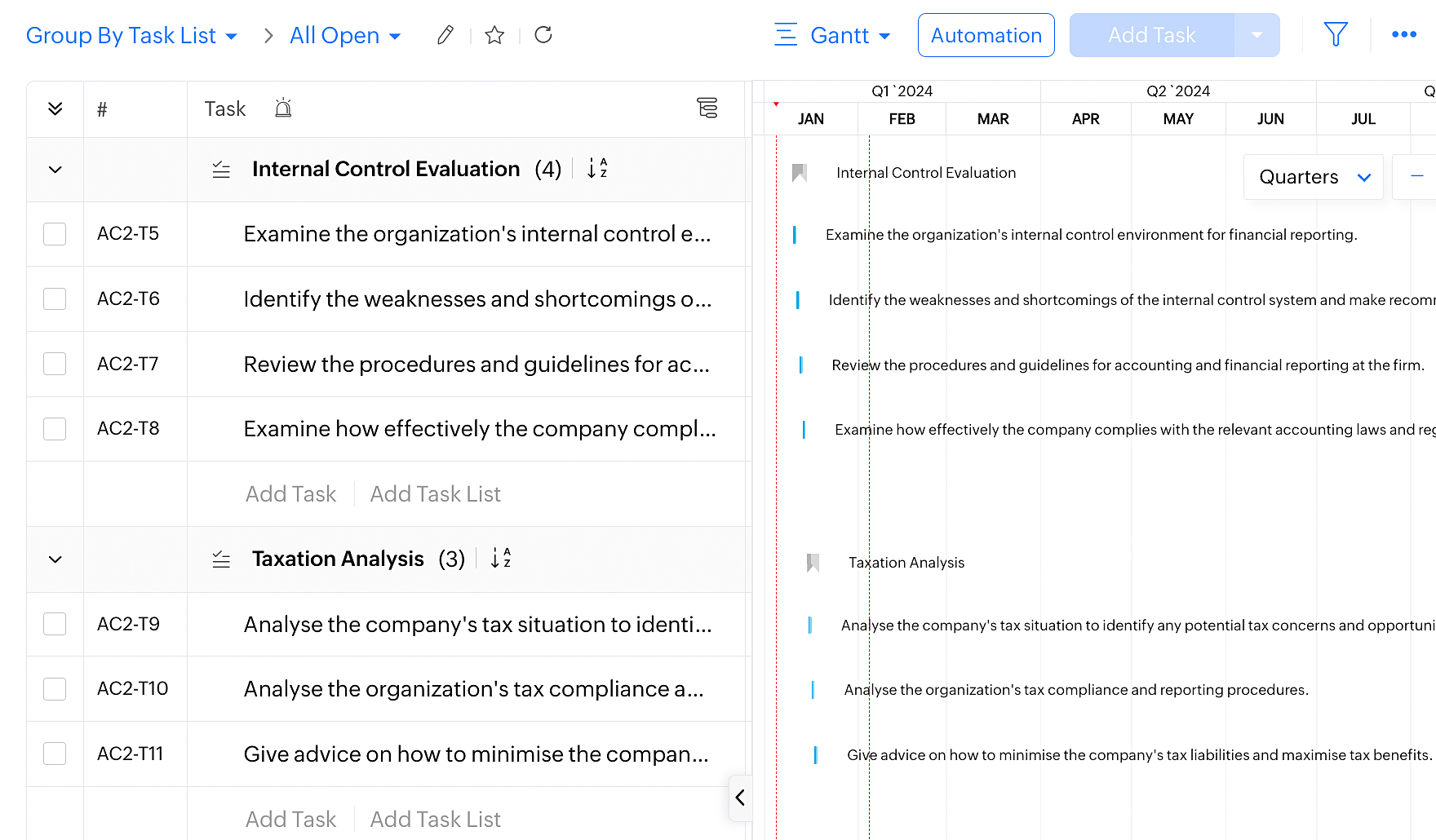The image size is (1436, 840).
Task: Mark view as favorite with star icon
Action: point(494,35)
